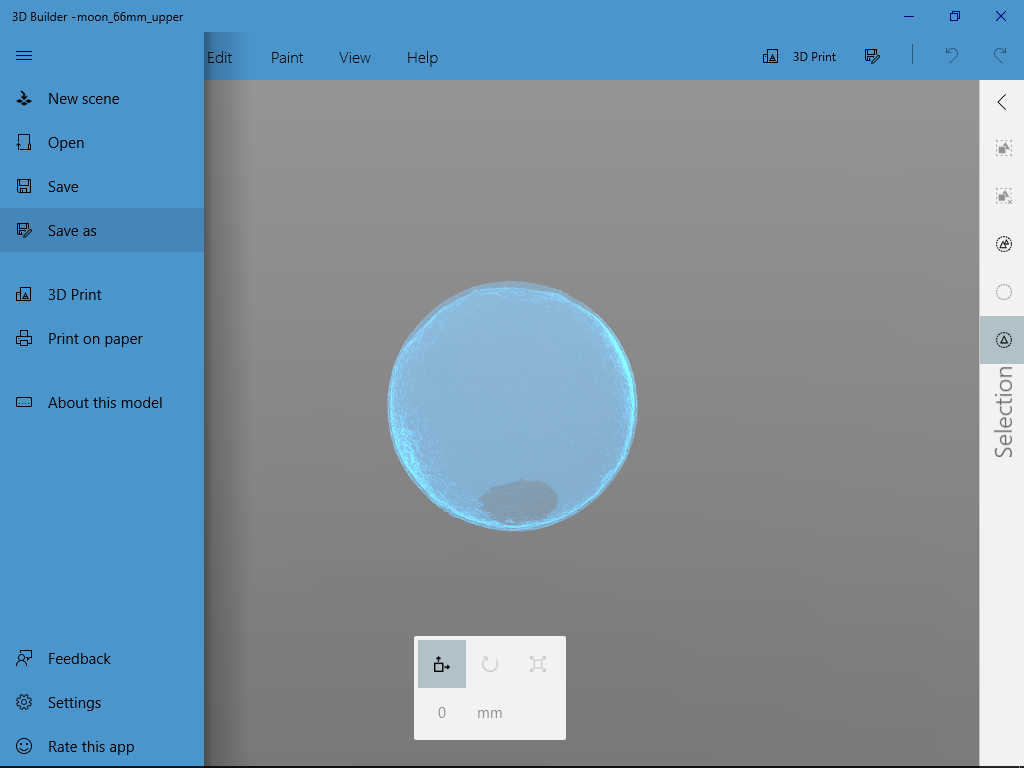Viewport: 1024px width, 768px height.
Task: Choose New scene from the sidebar
Action: pos(84,98)
